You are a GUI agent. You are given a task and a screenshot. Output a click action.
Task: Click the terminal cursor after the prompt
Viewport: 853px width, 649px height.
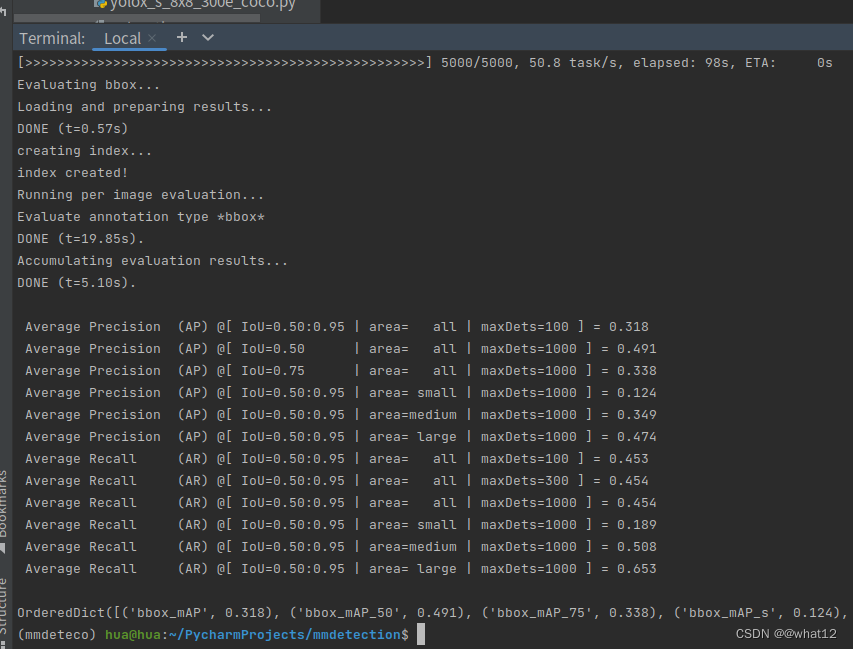point(421,635)
